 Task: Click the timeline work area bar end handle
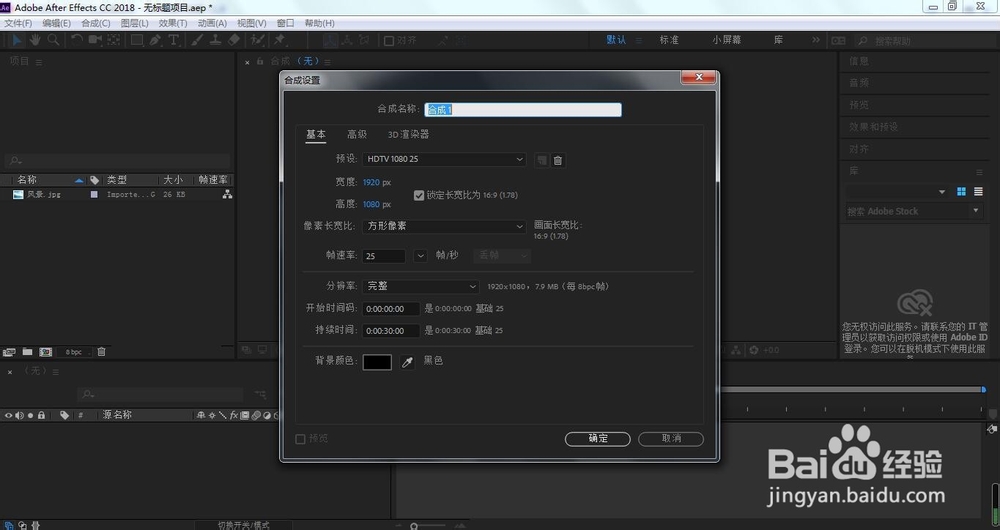click(983, 388)
